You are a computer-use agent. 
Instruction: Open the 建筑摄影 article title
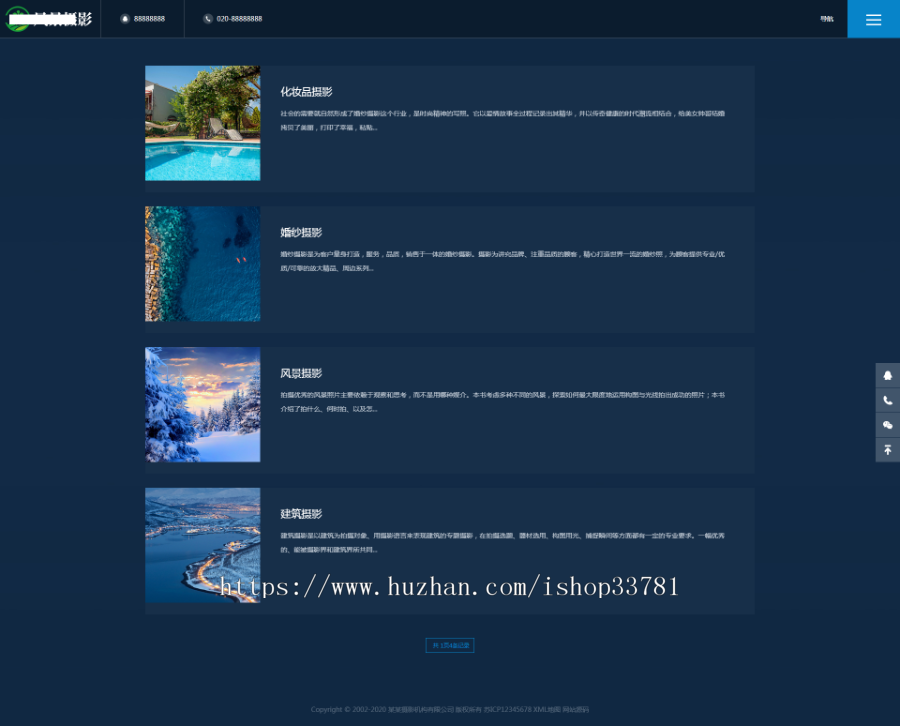click(x=300, y=513)
